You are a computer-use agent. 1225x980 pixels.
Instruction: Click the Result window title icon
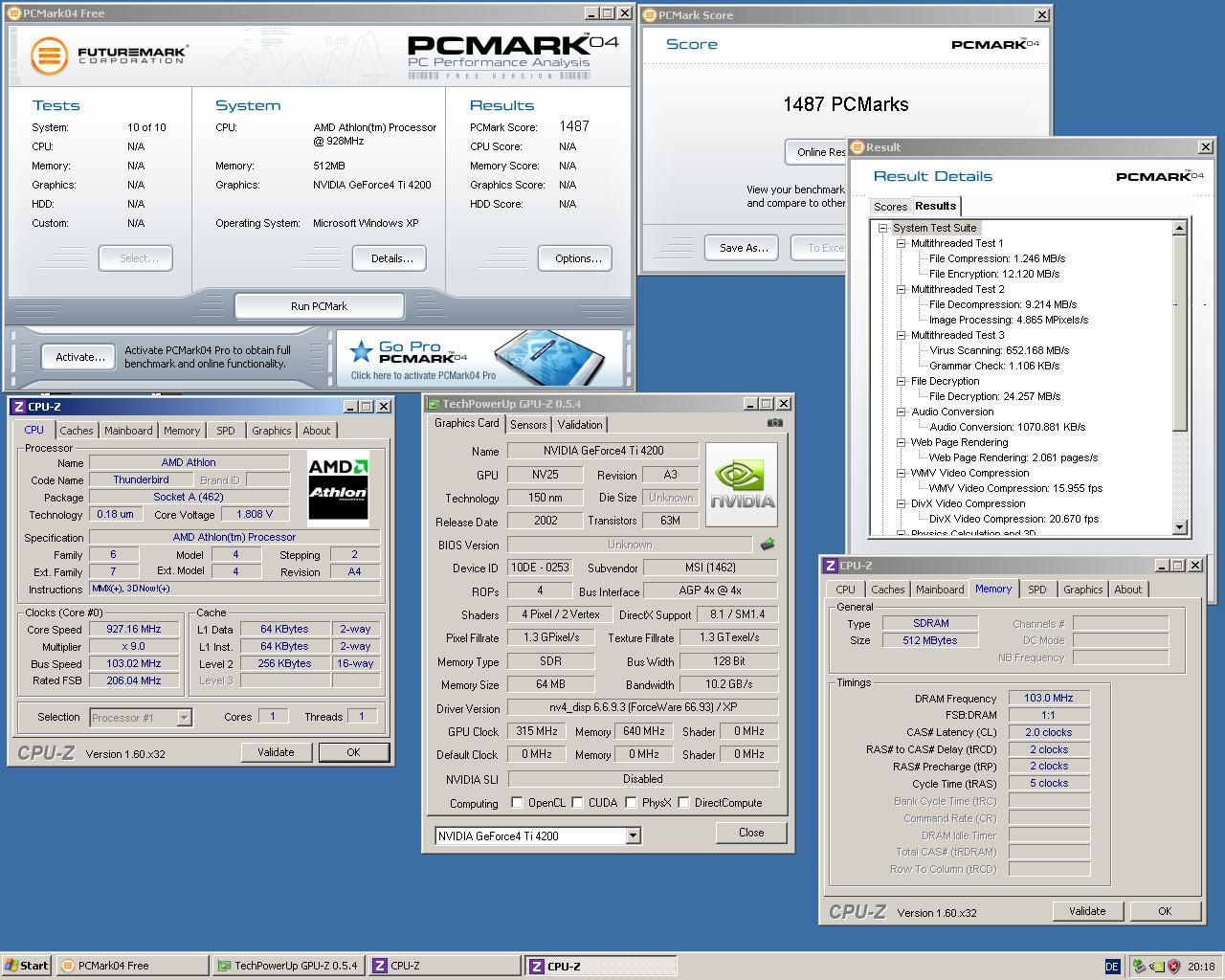[x=857, y=147]
